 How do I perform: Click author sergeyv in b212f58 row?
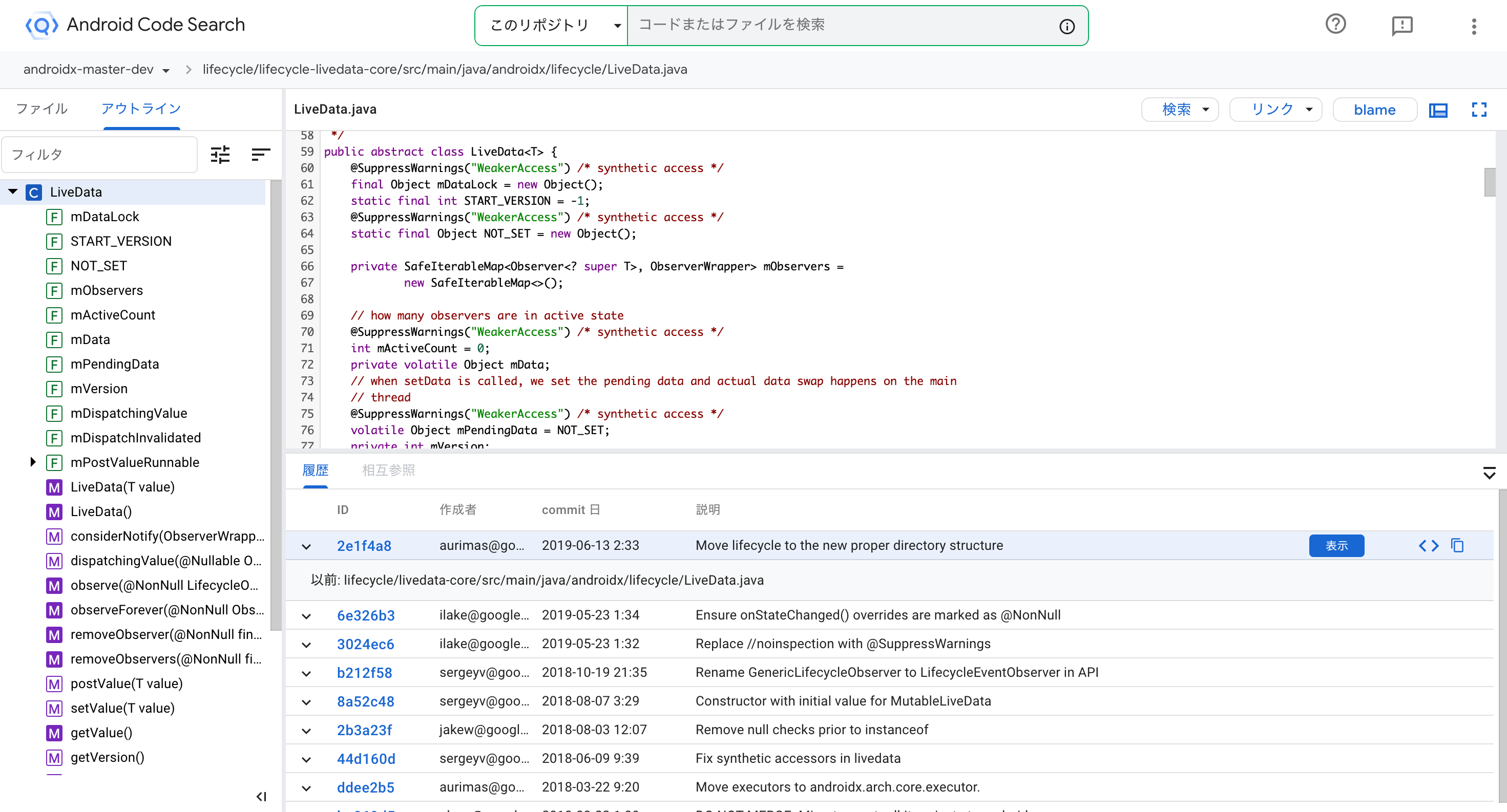coord(484,672)
